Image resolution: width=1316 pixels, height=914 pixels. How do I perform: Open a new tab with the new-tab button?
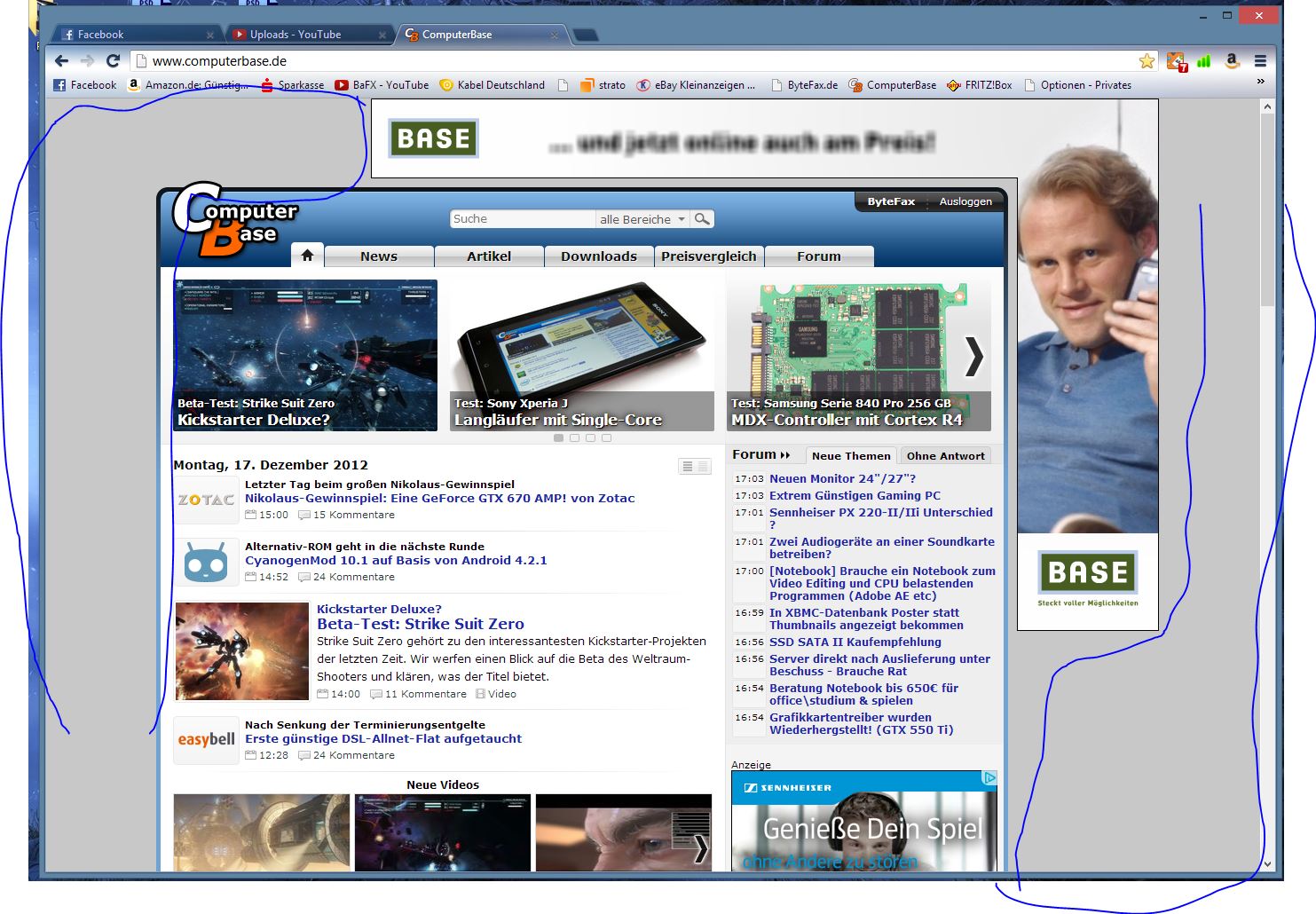586,35
